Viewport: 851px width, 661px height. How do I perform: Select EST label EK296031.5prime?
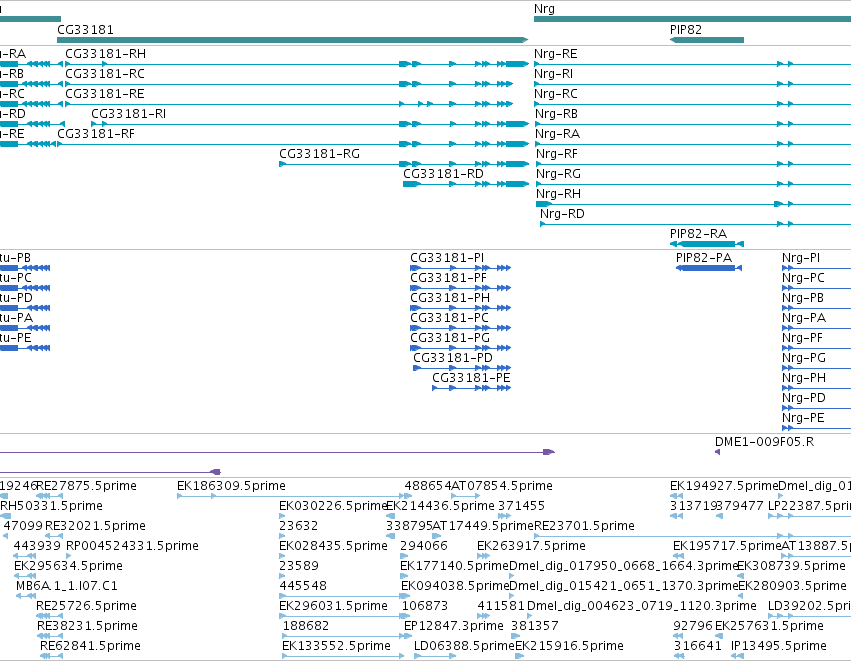333,606
